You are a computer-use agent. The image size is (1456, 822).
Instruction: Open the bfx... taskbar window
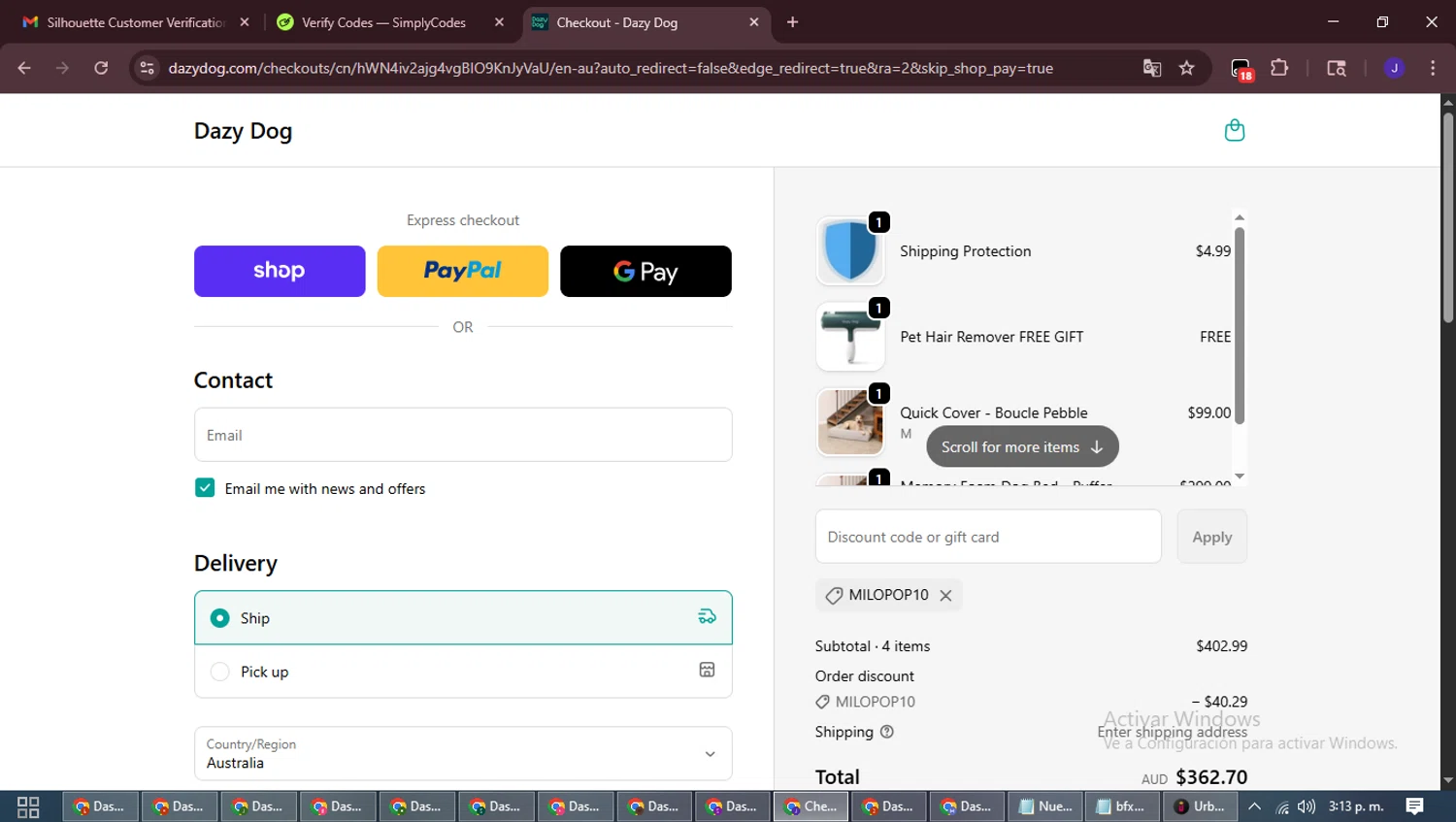coord(1122,806)
